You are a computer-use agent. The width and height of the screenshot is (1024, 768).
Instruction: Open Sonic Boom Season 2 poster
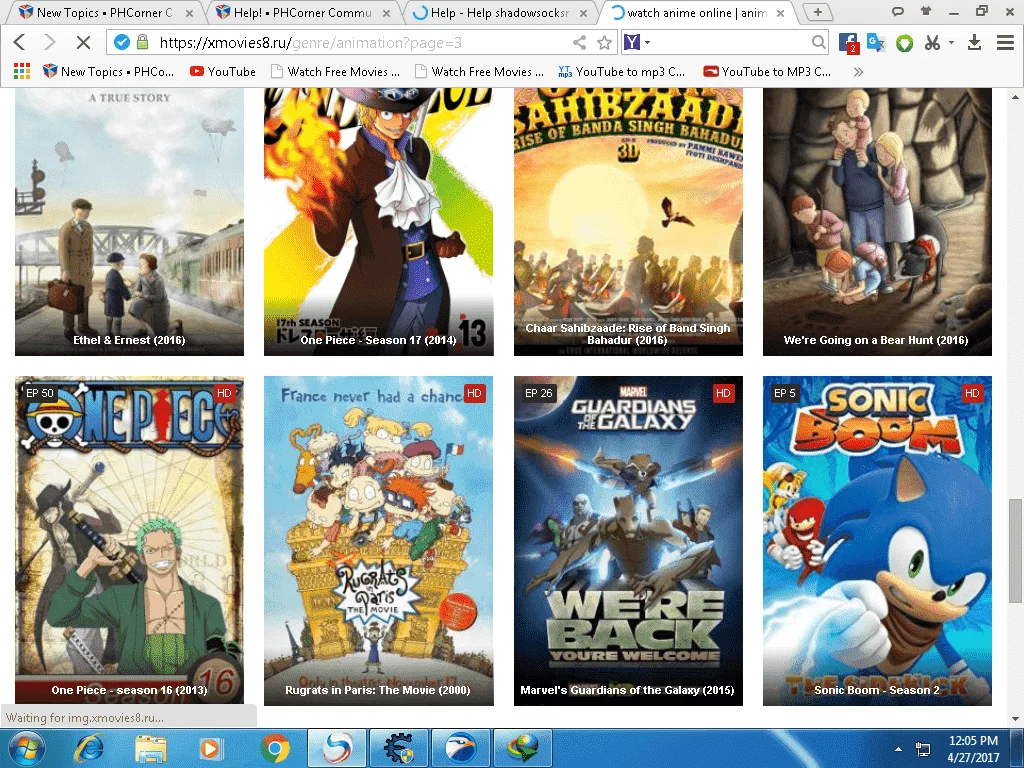[x=877, y=541]
